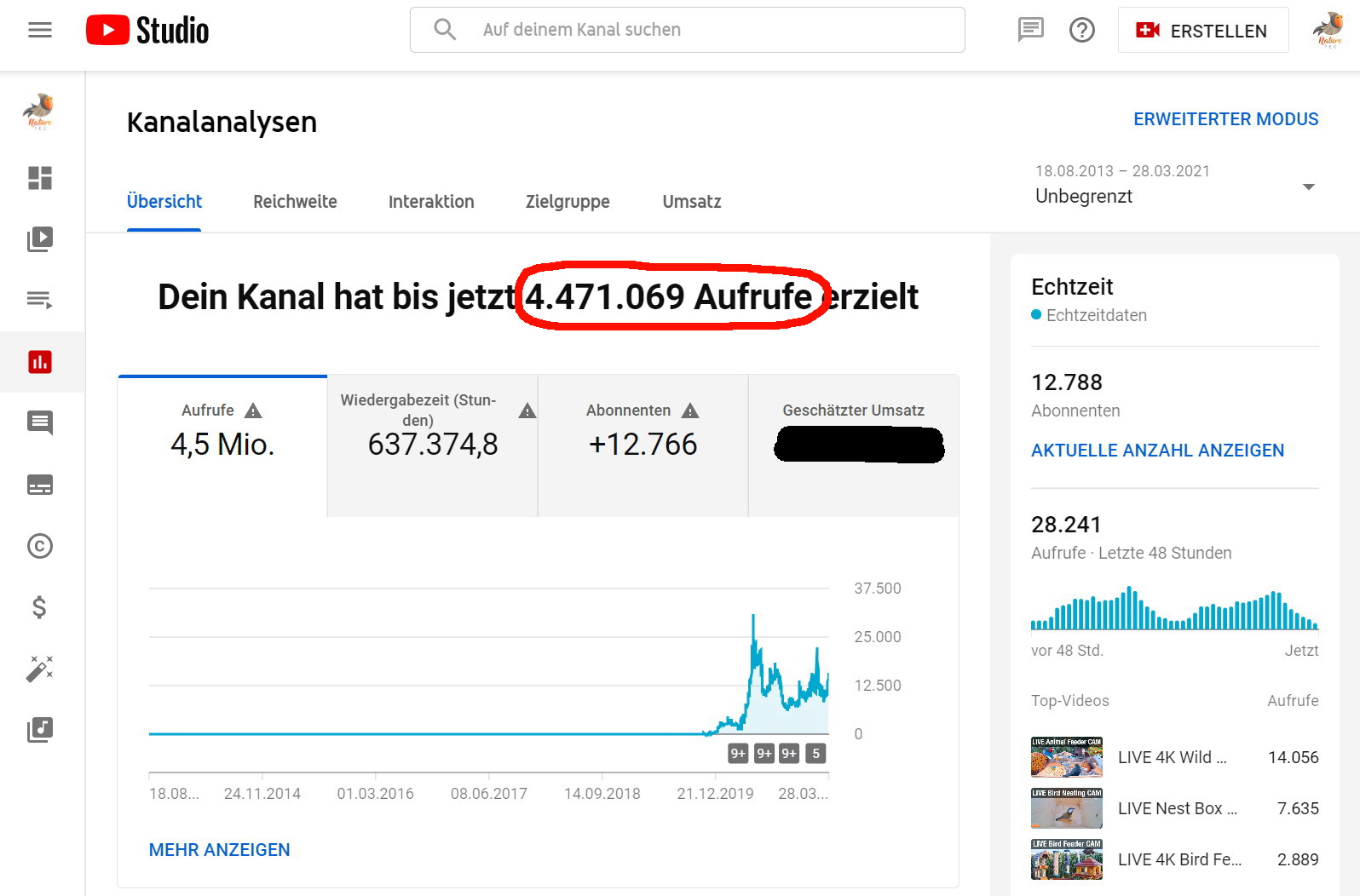The width and height of the screenshot is (1360, 896).
Task: Click in the channel search field
Action: pyautogui.click(x=686, y=30)
